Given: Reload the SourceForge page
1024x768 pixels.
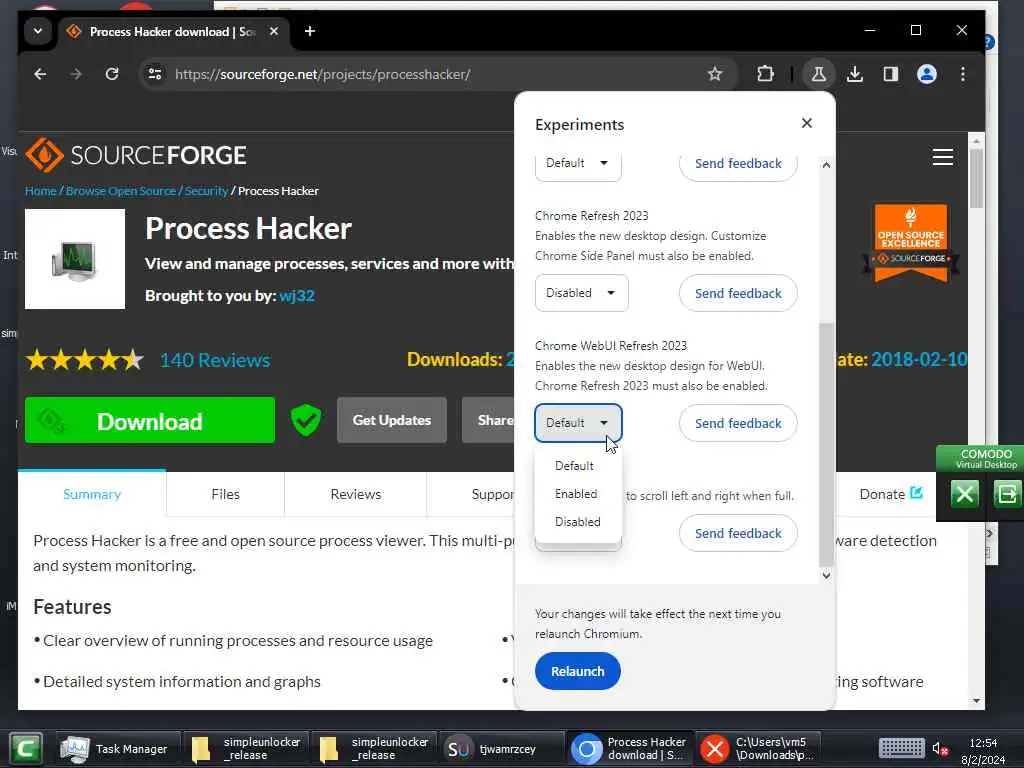Looking at the screenshot, I should coord(112,74).
